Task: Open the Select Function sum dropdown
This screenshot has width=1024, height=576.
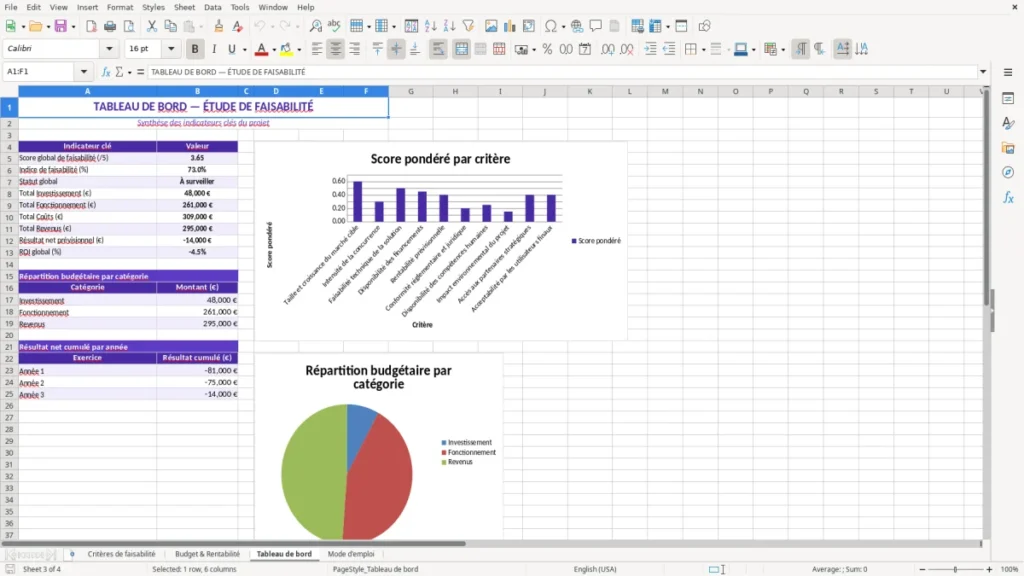Action: (129, 72)
